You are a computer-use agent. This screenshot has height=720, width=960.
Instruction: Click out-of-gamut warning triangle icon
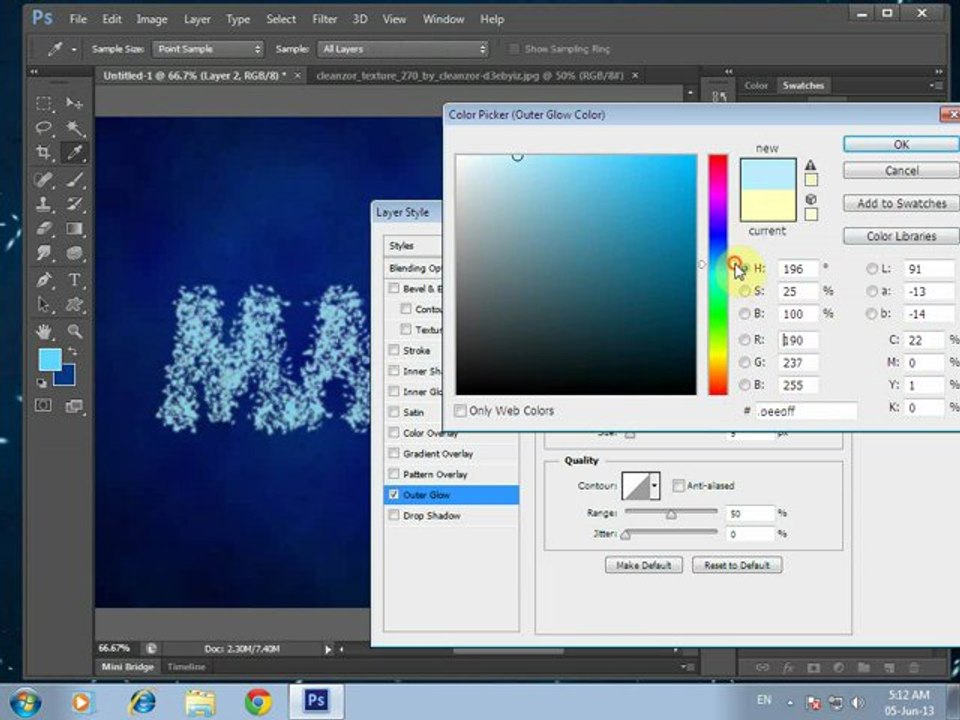click(811, 165)
